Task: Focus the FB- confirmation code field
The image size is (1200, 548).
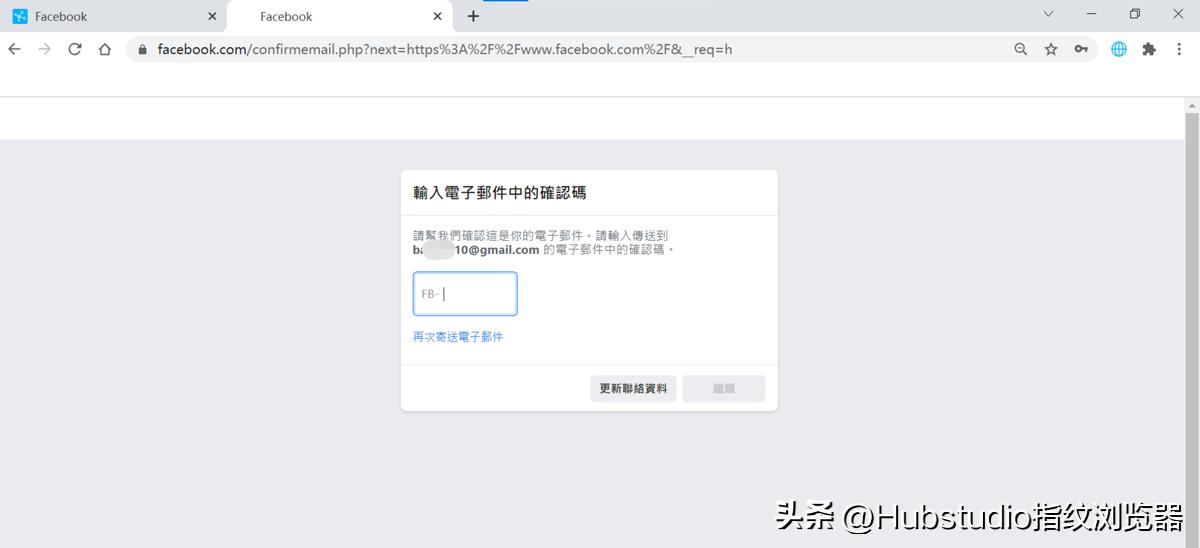Action: [465, 293]
